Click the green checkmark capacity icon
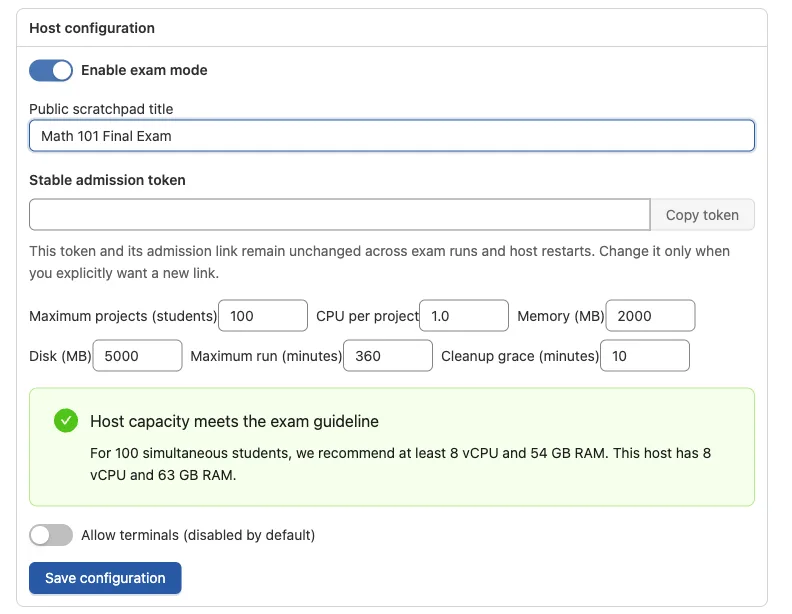The height and width of the screenshot is (614, 792). 66,421
